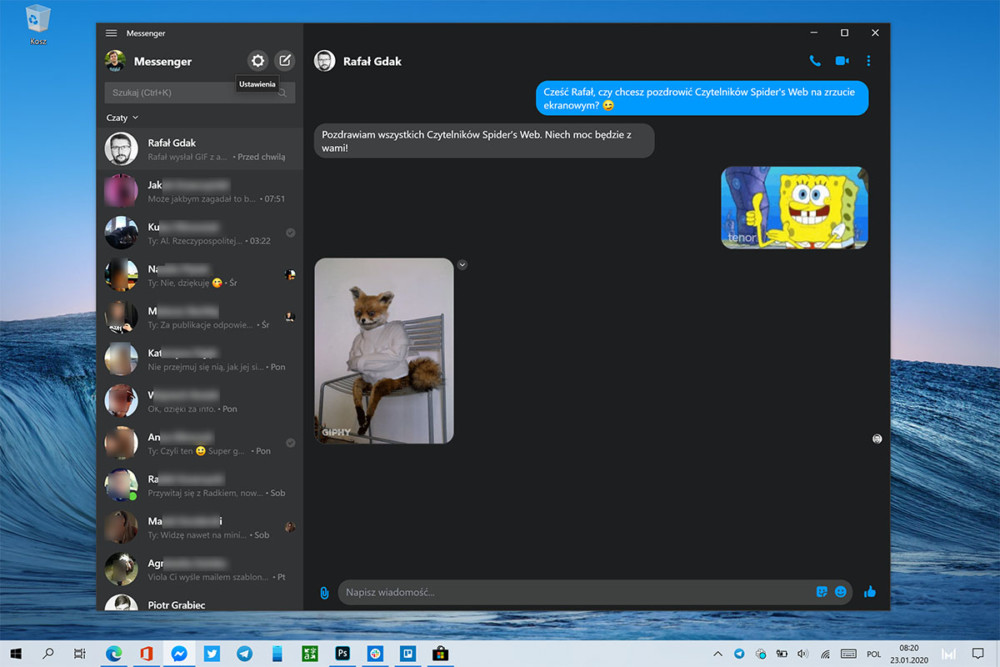Open the chat starting with 'Ku'
The width and height of the screenshot is (1000, 667).
pos(200,233)
